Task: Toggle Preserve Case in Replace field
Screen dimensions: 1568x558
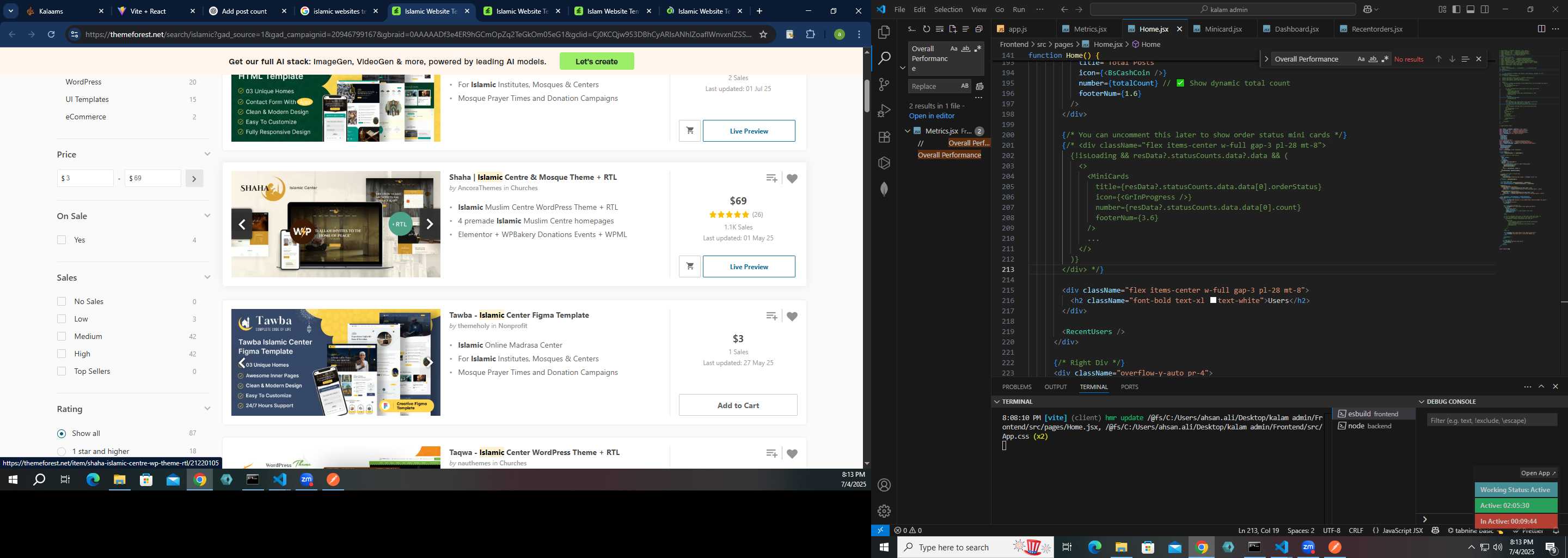Action: coord(964,86)
